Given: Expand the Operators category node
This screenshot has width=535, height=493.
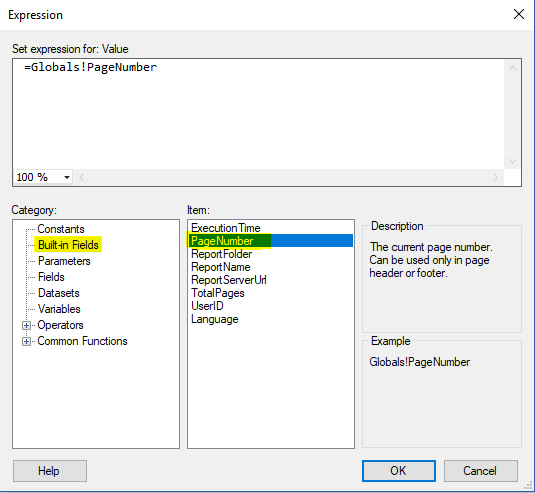Looking at the screenshot, I should 26,325.
